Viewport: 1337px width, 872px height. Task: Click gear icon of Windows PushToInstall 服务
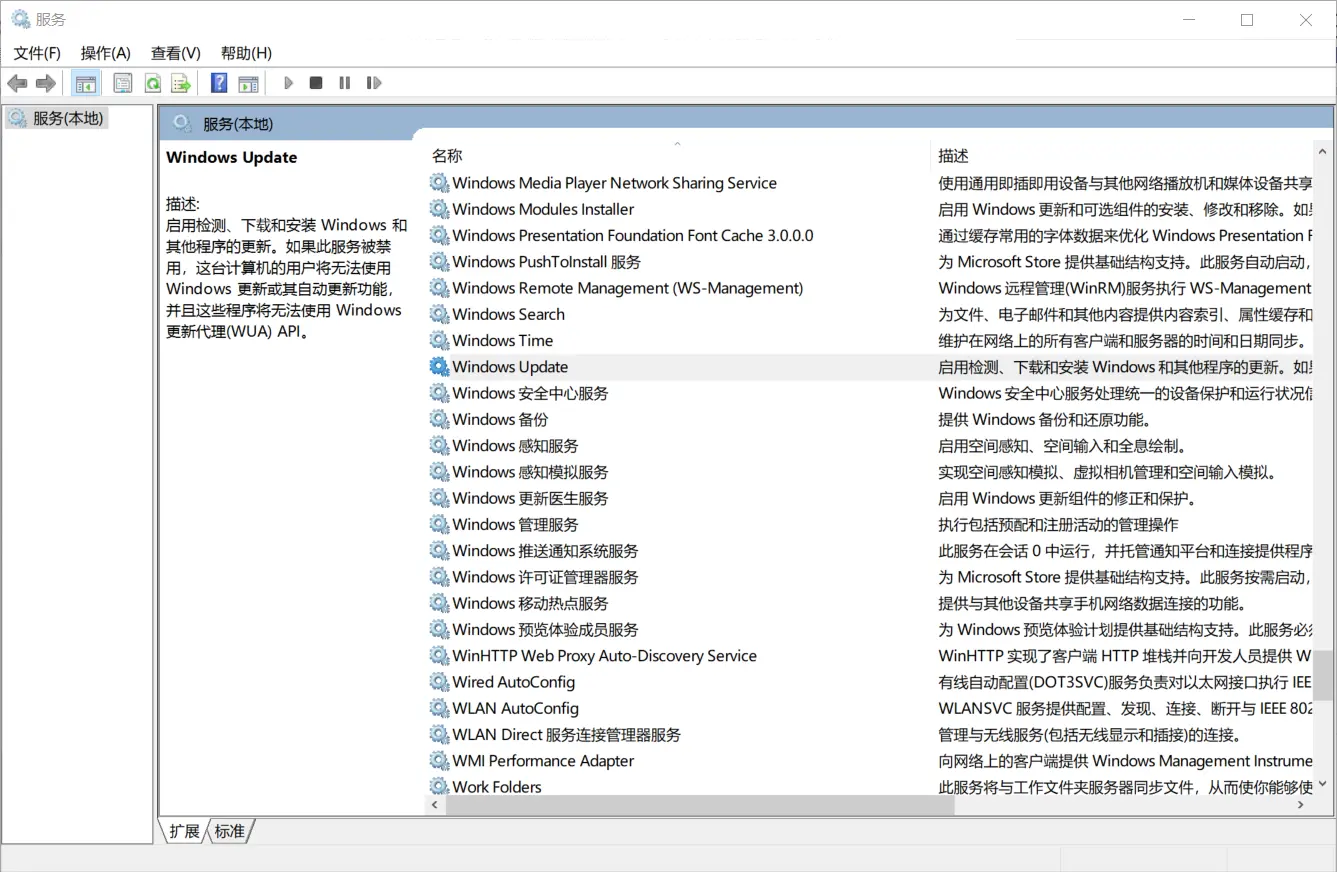(x=439, y=262)
